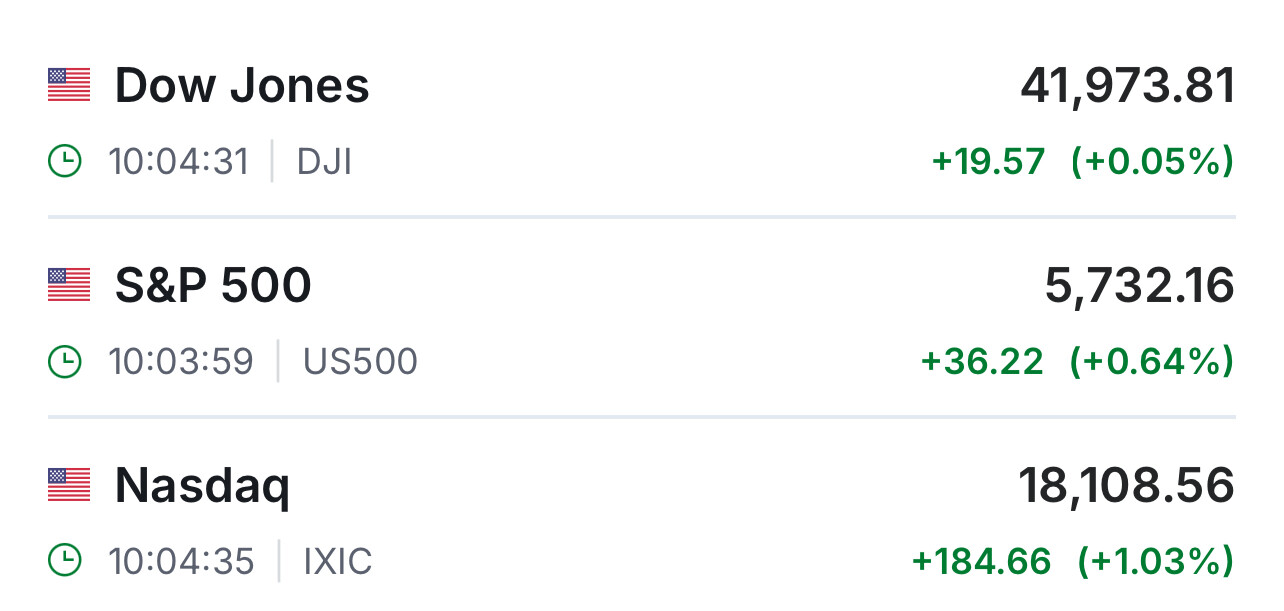This screenshot has height=611, width=1284.
Task: Click the S&P 500 price 5,732.16
Action: coord(1139,287)
